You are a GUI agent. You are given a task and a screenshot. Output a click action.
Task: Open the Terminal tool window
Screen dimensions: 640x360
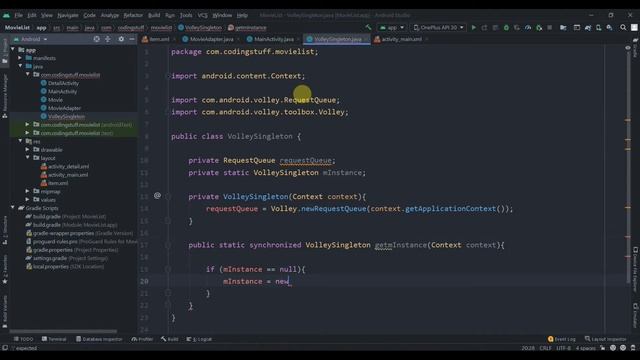54,339
